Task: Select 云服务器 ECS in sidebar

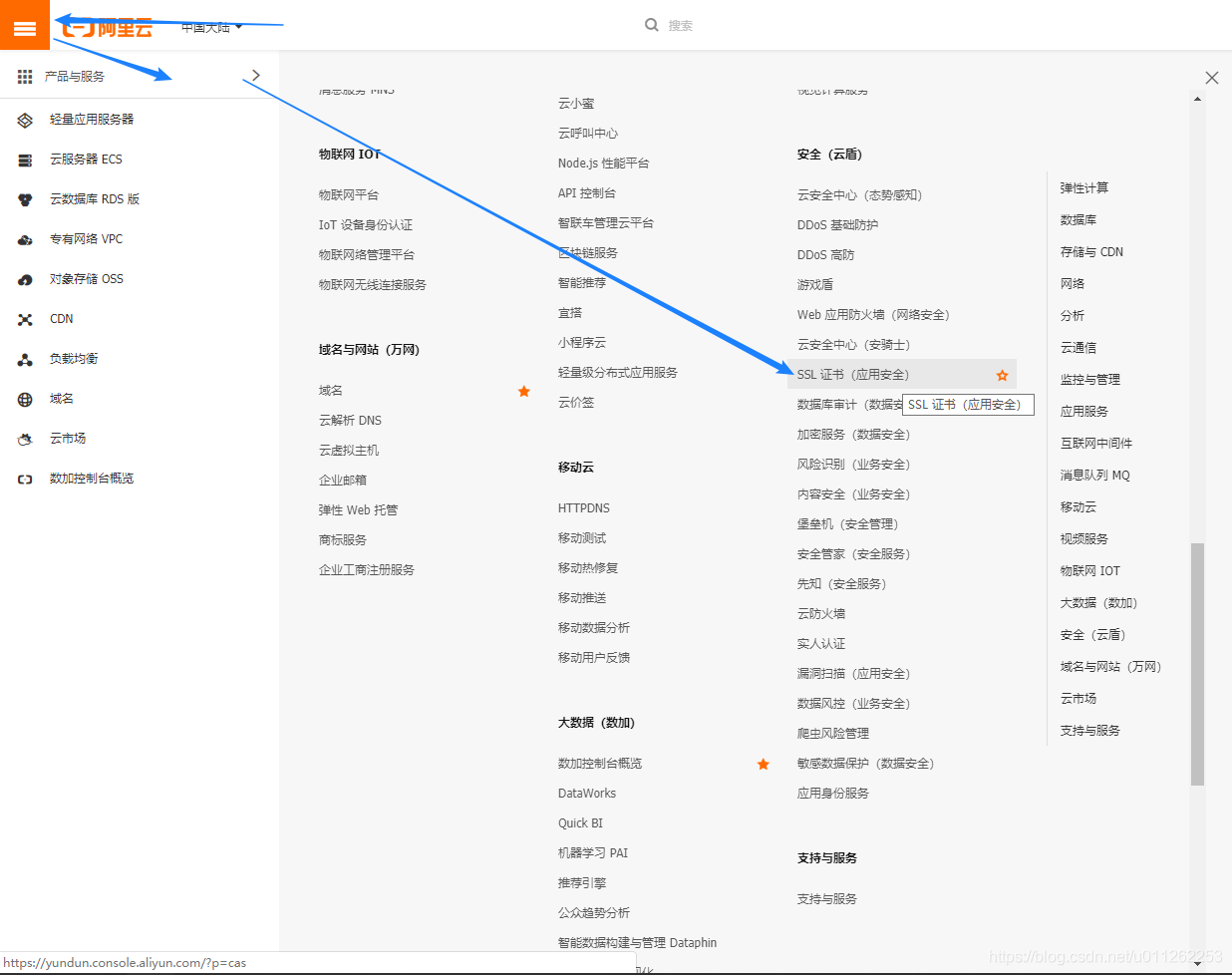Action: point(86,160)
